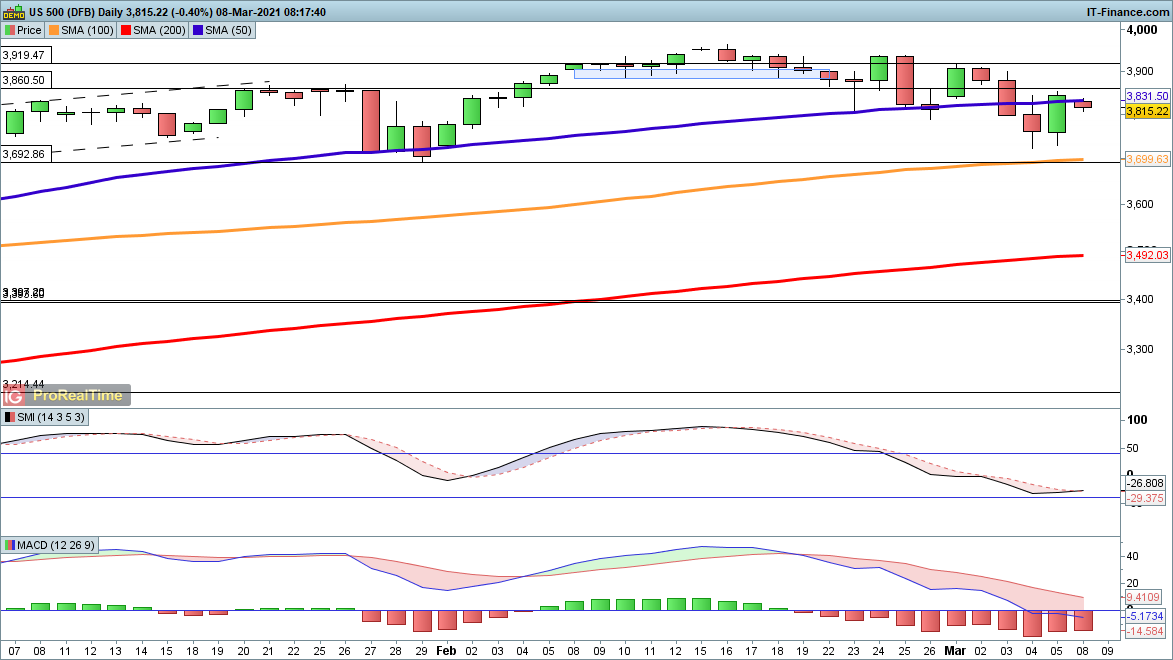
Task: Click the IG logo watermark
Action: pyautogui.click(x=14, y=395)
